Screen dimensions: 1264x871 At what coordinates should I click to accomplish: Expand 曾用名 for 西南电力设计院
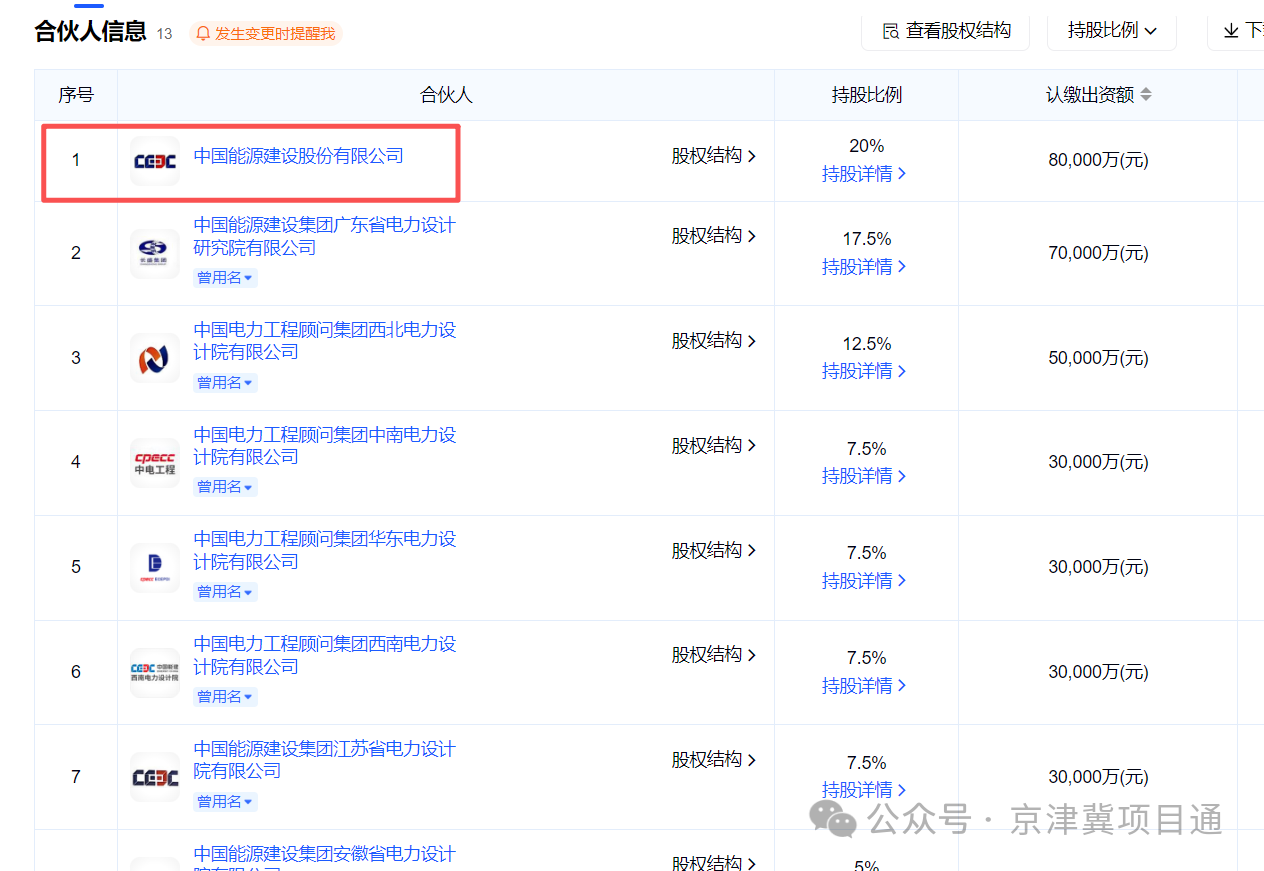click(x=225, y=697)
